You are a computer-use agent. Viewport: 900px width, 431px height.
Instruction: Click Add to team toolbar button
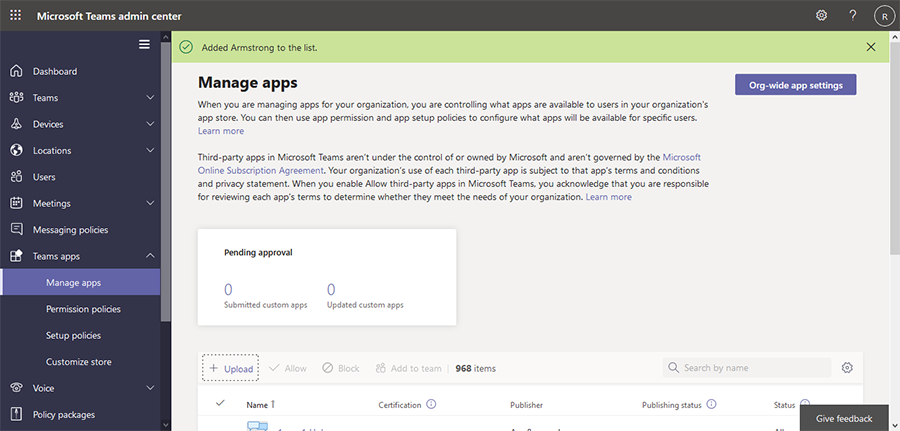(x=408, y=368)
